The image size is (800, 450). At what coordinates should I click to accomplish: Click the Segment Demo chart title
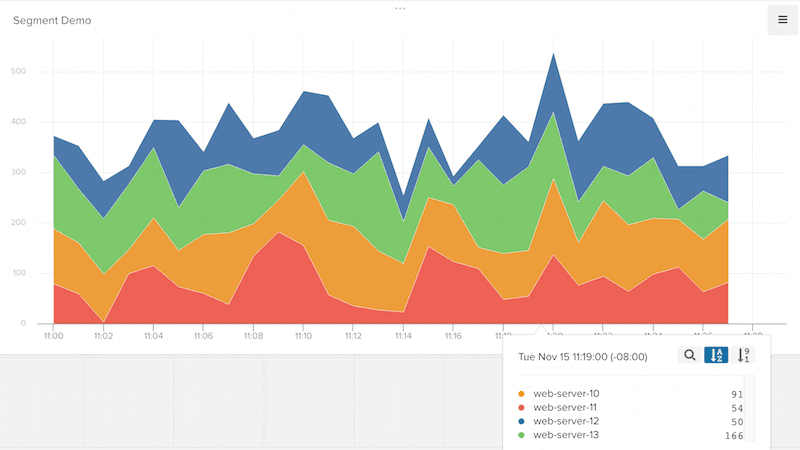(x=52, y=20)
